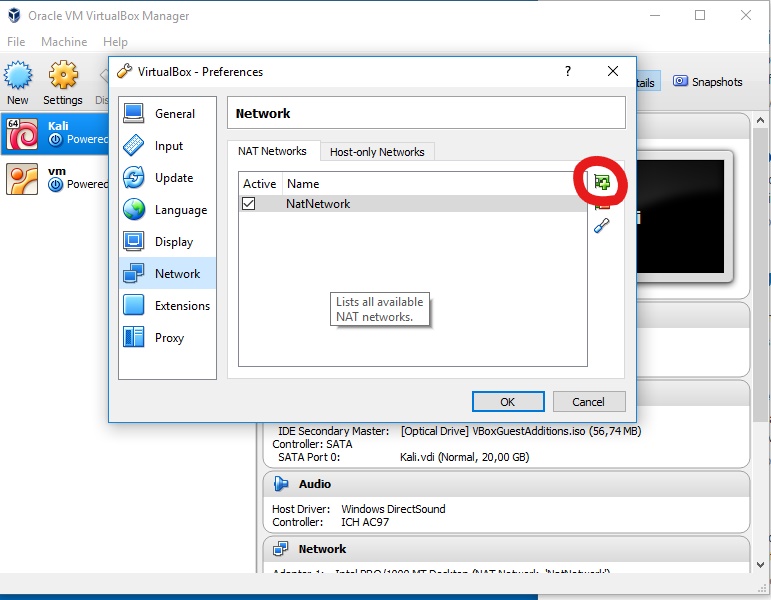Open the Display preferences section
The width and height of the screenshot is (771, 600).
click(x=167, y=241)
